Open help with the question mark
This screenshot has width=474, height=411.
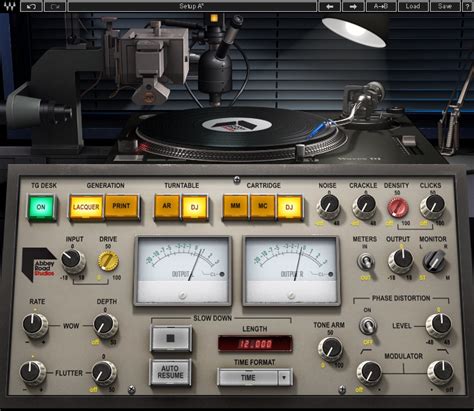468,6
